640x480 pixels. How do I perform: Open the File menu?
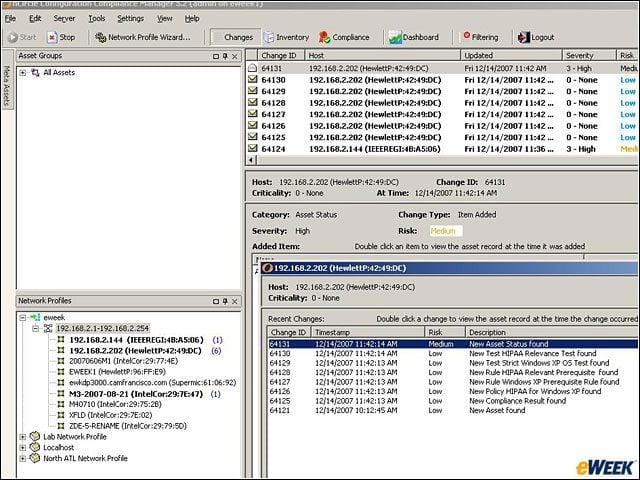10,18
